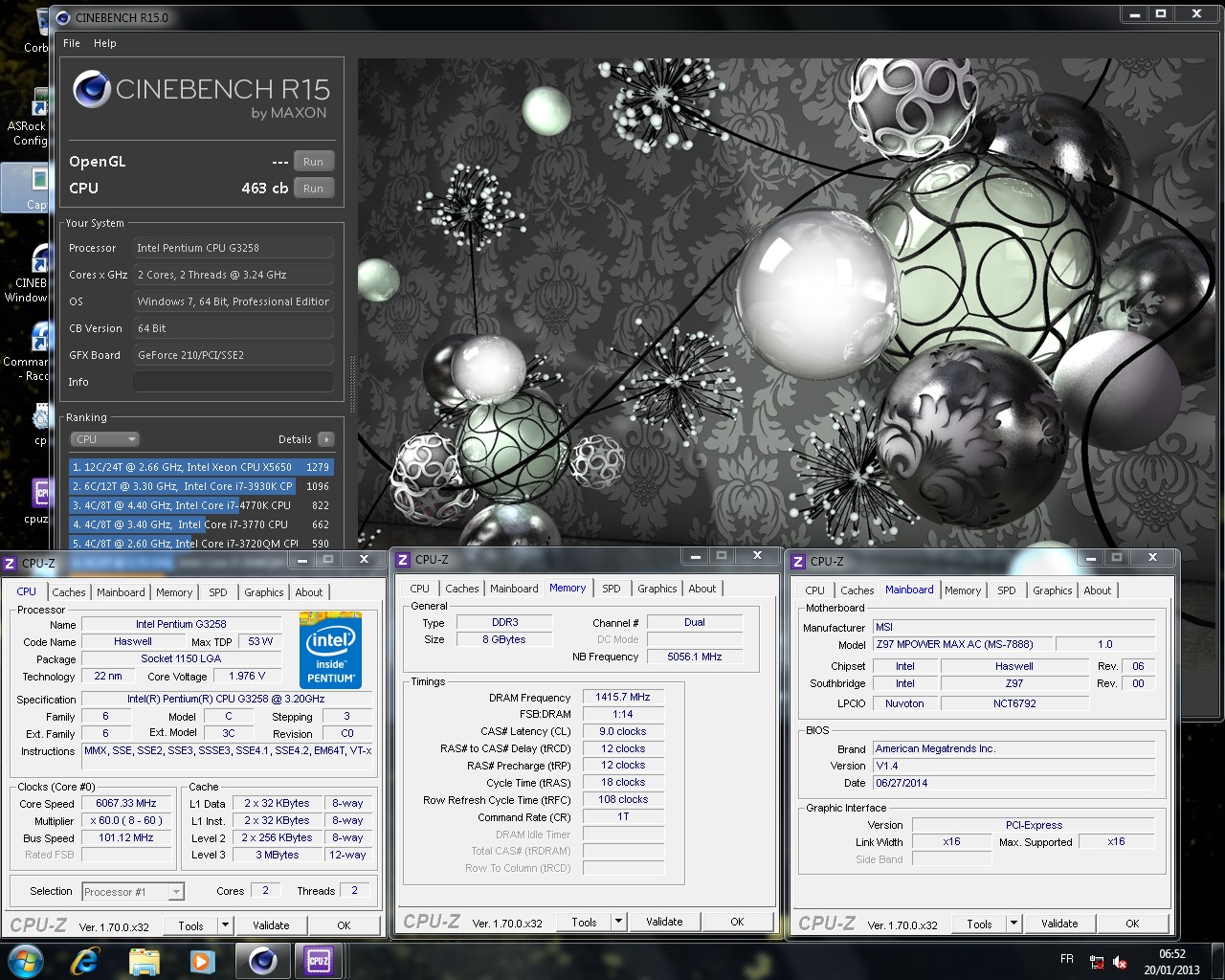Image resolution: width=1225 pixels, height=980 pixels.
Task: Click the DRAM Frequency 1415.7 MHz value
Action: click(x=623, y=697)
